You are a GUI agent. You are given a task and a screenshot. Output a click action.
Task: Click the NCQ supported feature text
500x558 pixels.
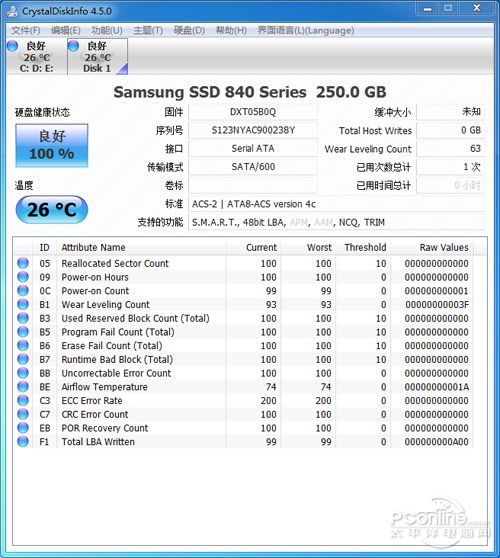click(x=348, y=222)
